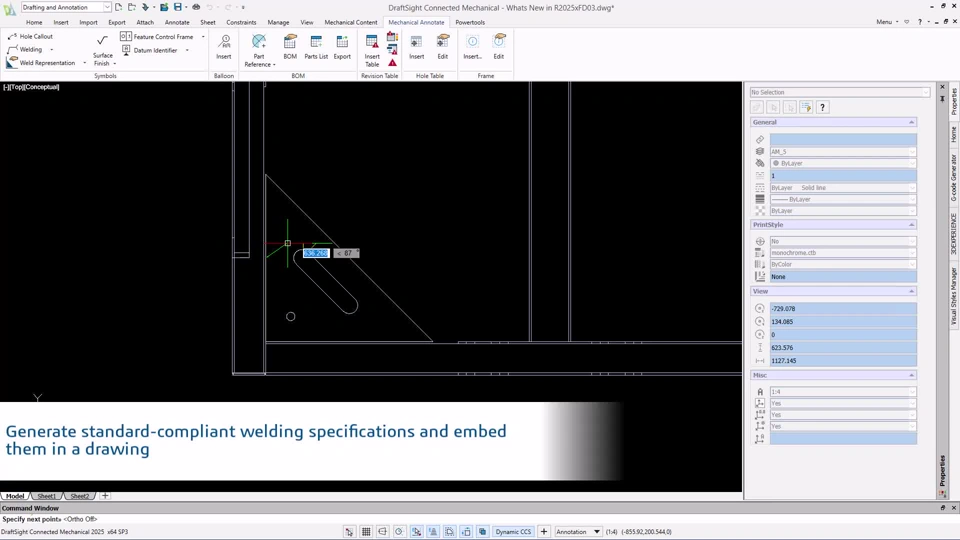This screenshot has width=960, height=540.
Task: Add a Datum Identifier symbol
Action: 149,50
